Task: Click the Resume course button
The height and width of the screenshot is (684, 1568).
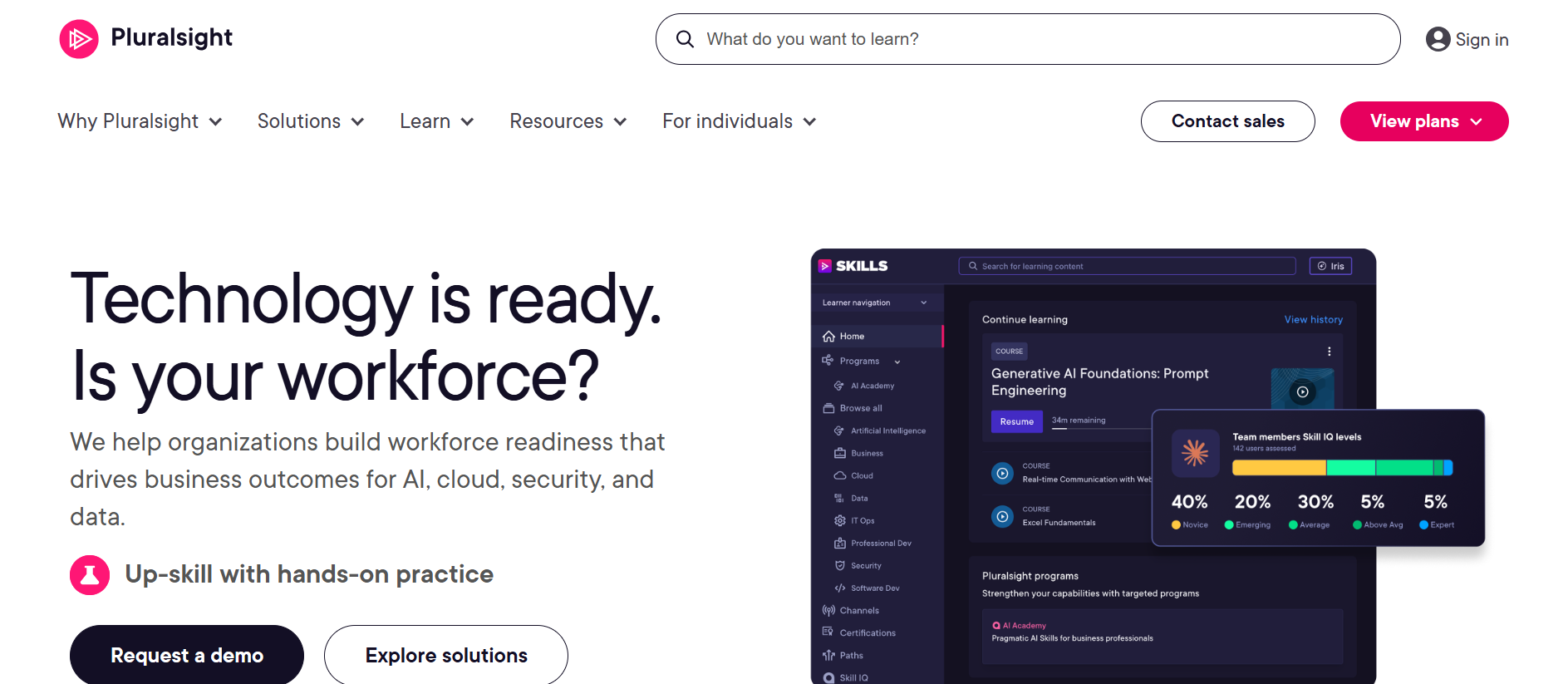Action: click(1017, 421)
